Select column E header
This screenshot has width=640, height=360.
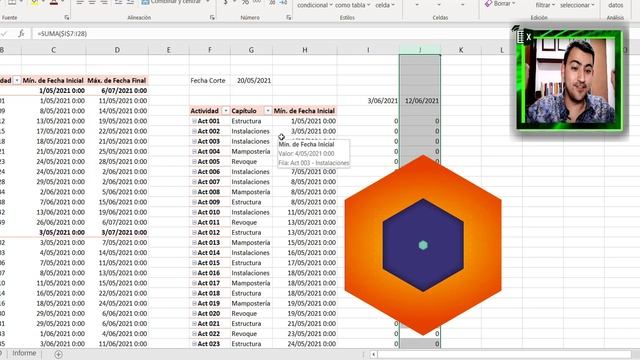169,50
